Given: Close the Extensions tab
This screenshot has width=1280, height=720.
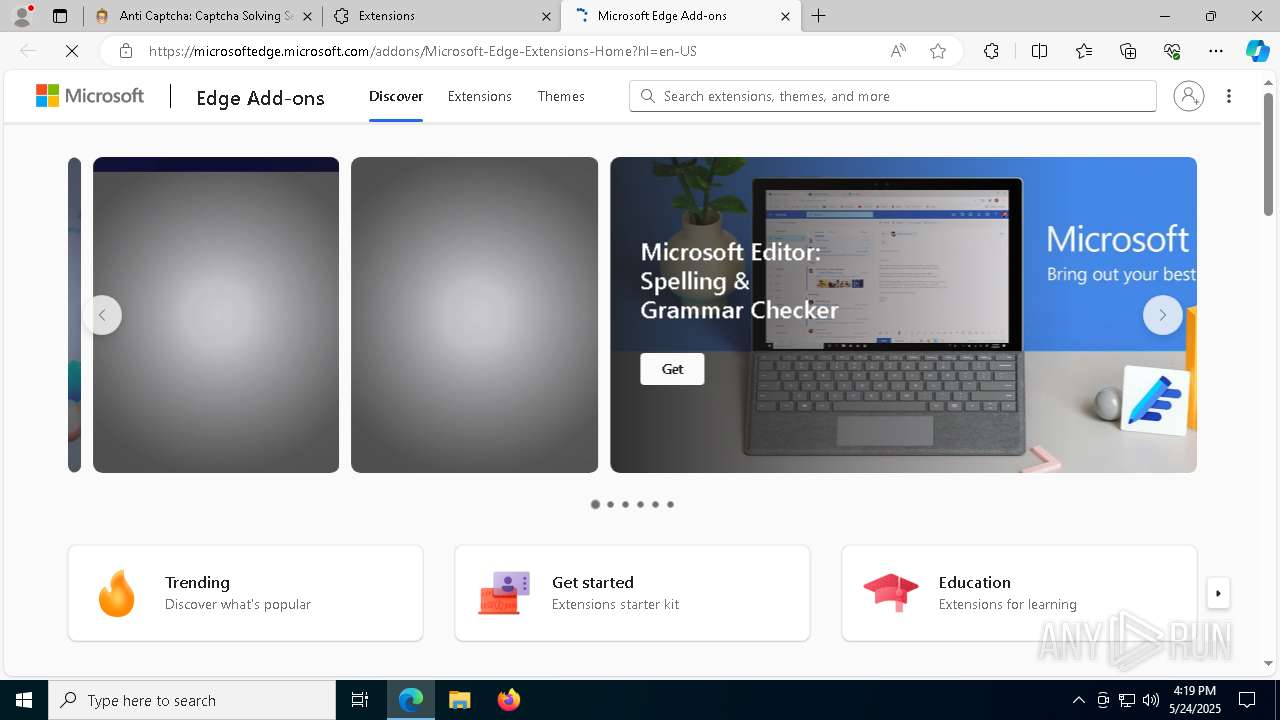Looking at the screenshot, I should coord(546,16).
